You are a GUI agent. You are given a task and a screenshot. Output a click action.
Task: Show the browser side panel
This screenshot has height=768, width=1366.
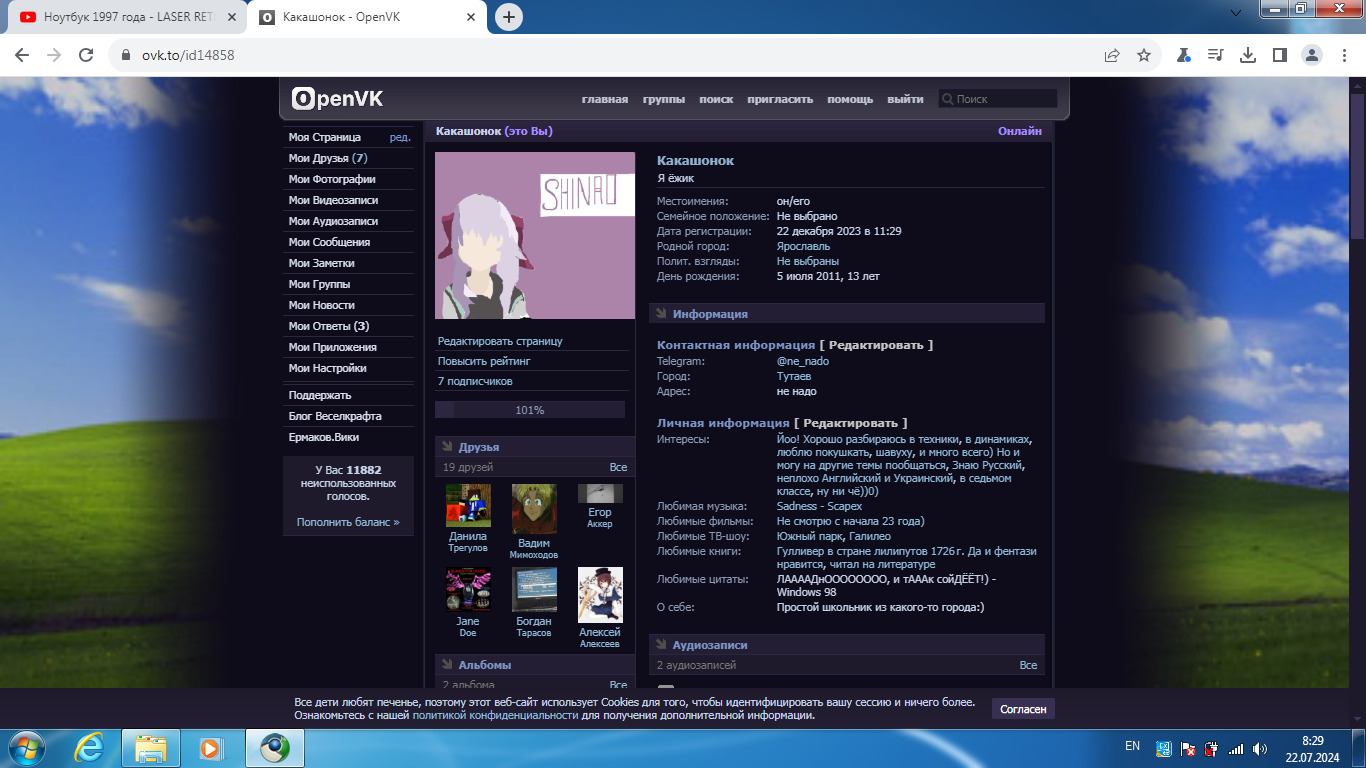[x=1279, y=55]
